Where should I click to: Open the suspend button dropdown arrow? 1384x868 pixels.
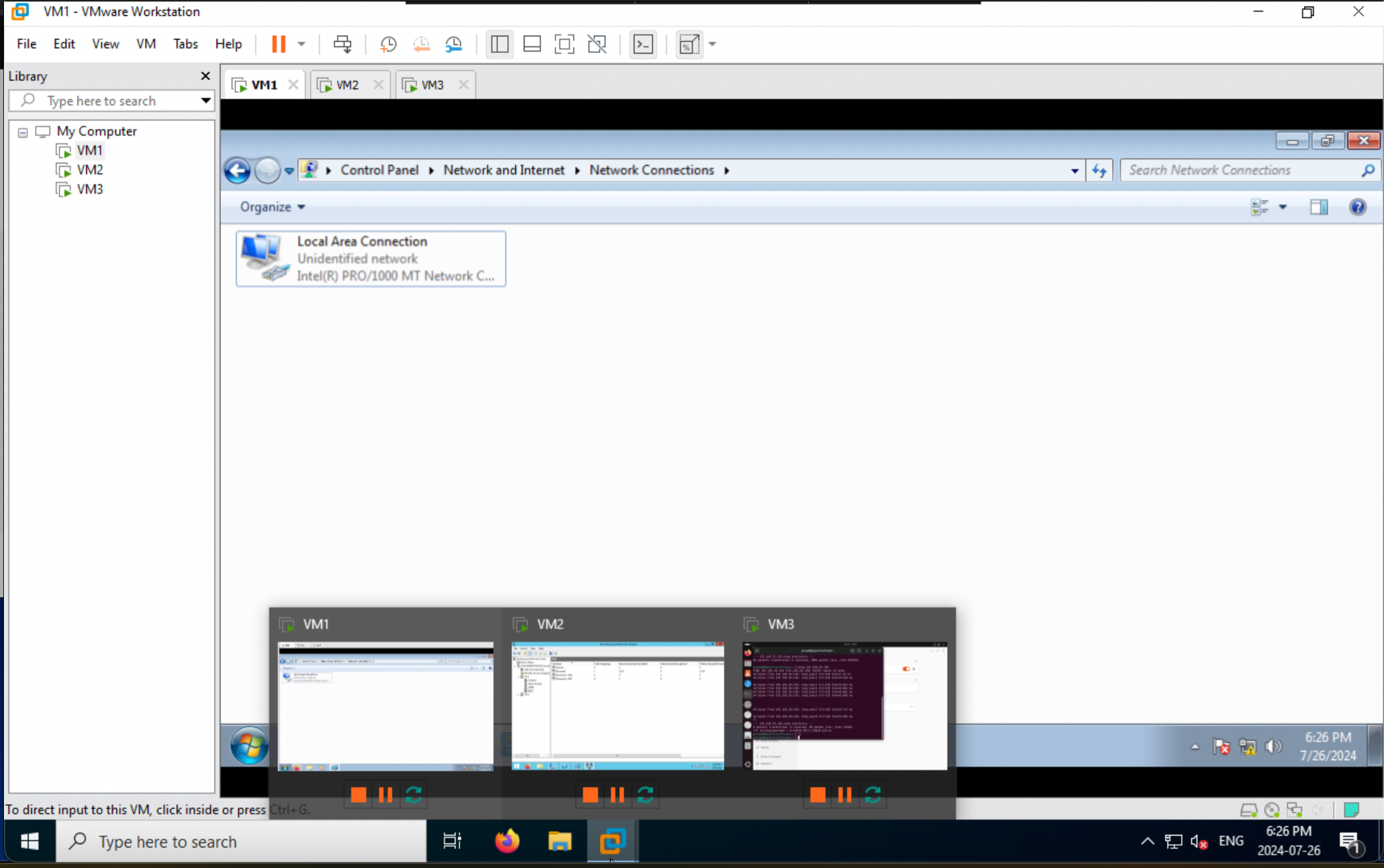(x=300, y=44)
